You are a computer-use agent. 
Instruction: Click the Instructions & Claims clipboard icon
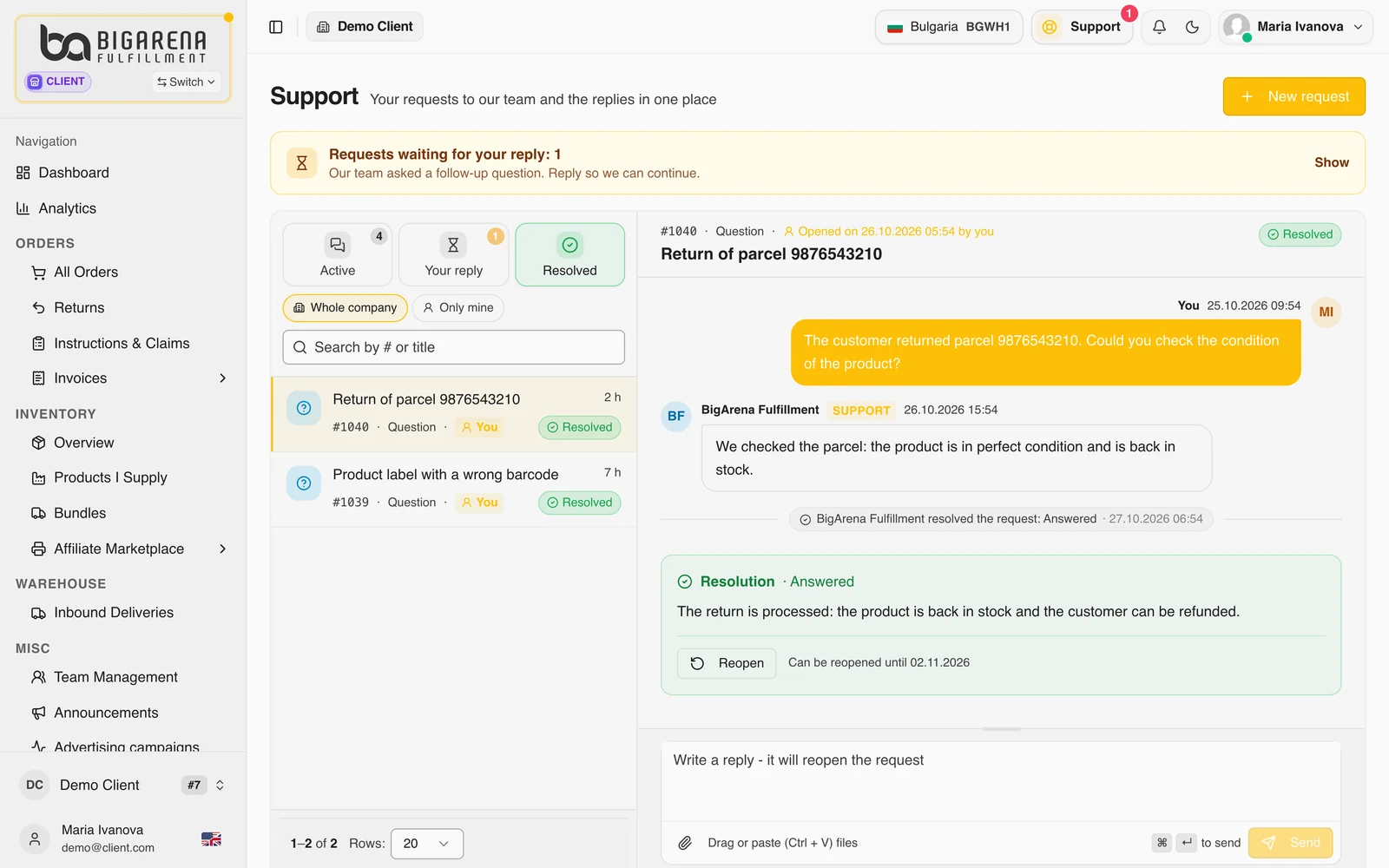[38, 344]
